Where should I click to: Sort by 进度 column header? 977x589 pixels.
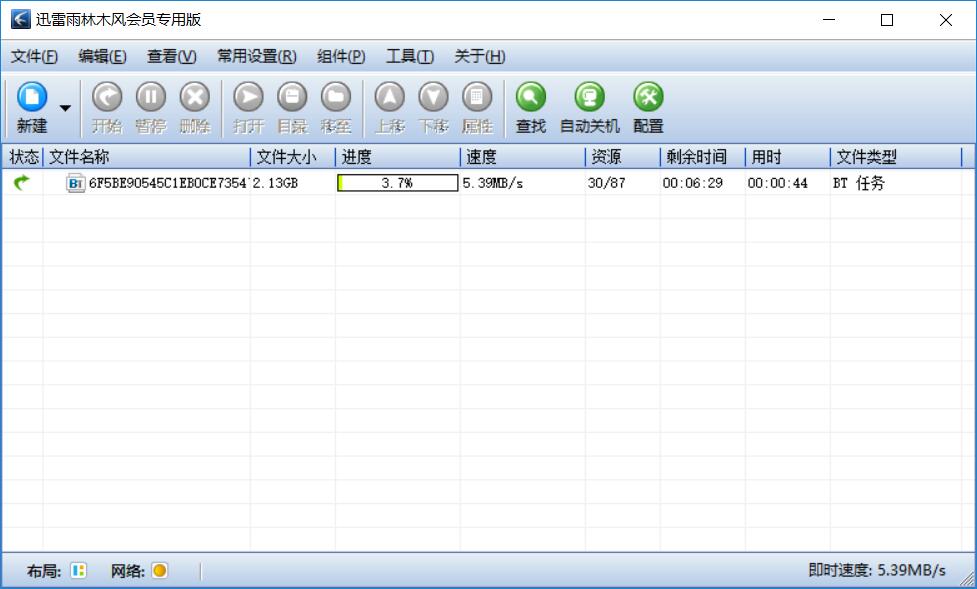(x=398, y=157)
